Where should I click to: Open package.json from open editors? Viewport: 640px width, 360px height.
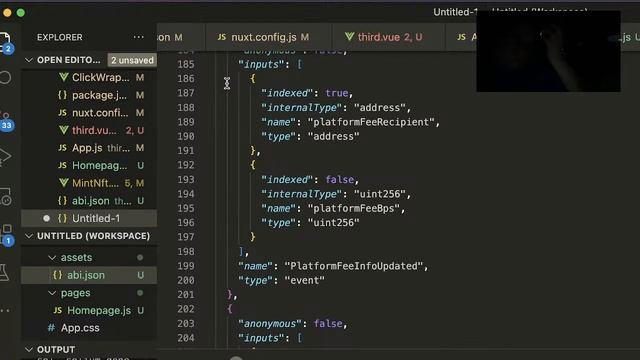(x=99, y=95)
